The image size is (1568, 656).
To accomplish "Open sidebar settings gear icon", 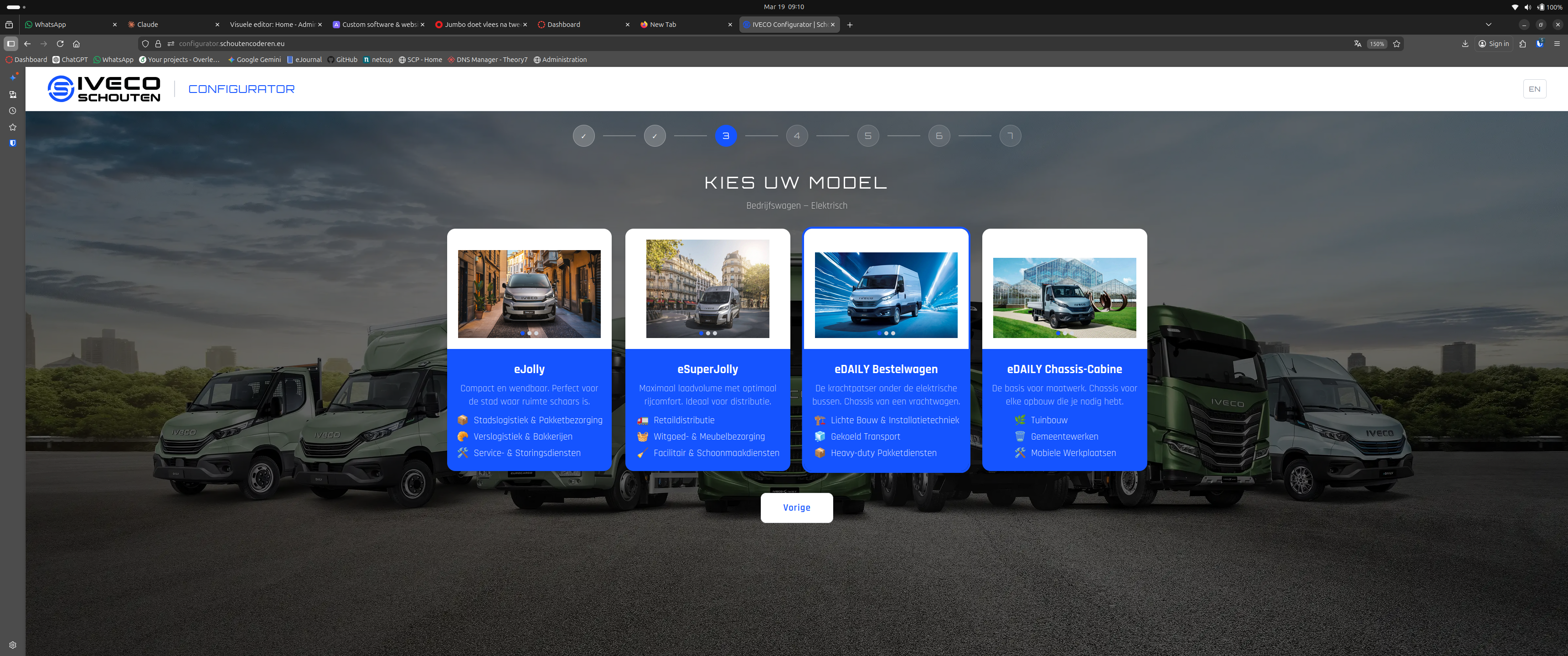I will click(12, 645).
